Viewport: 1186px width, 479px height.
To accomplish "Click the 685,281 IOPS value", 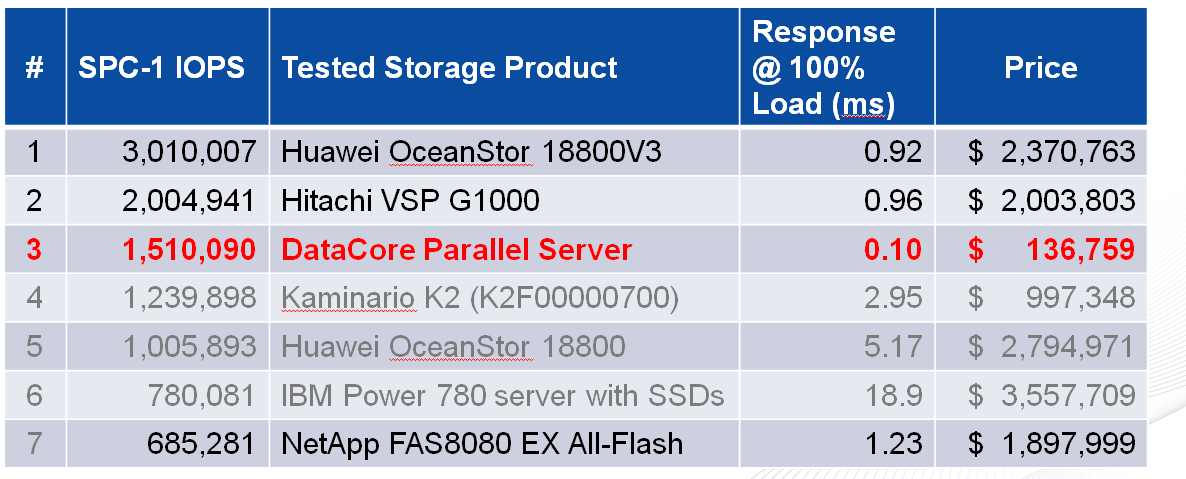I will click(200, 442).
